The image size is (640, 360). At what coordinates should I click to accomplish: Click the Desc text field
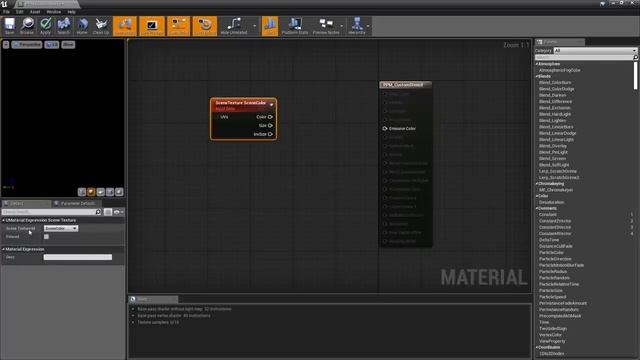point(78,257)
